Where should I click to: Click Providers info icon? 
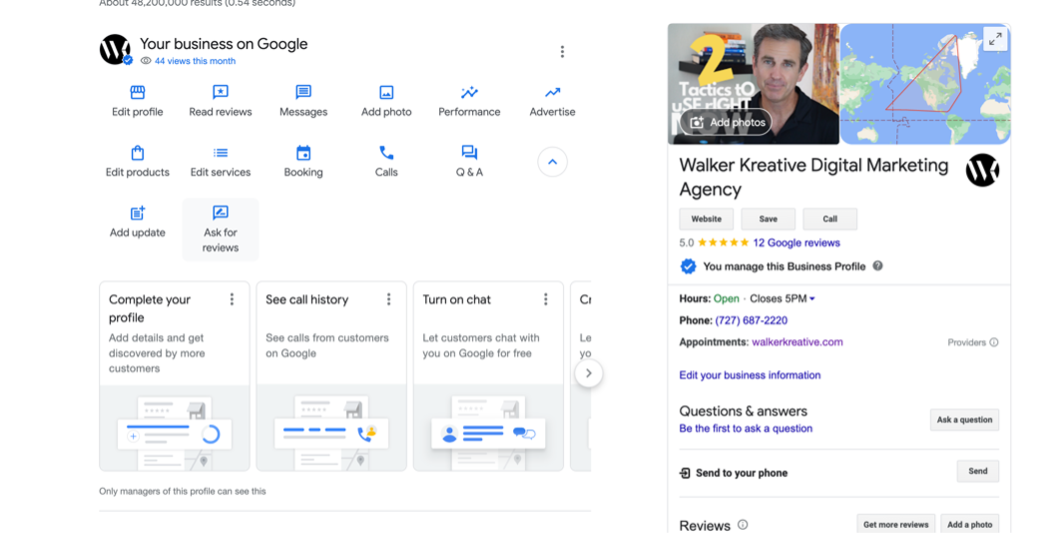click(994, 342)
